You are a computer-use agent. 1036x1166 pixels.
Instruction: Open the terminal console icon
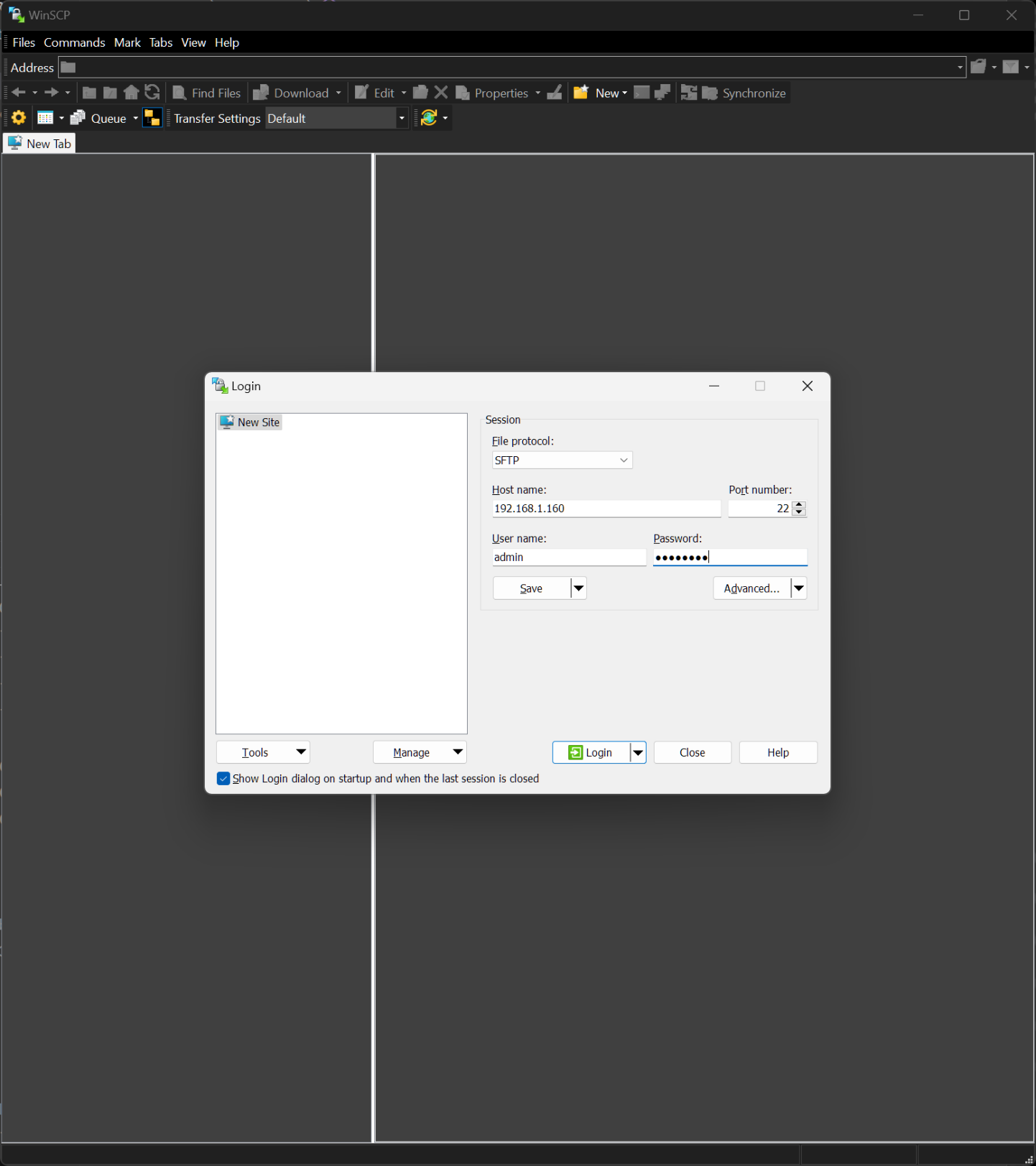642,93
